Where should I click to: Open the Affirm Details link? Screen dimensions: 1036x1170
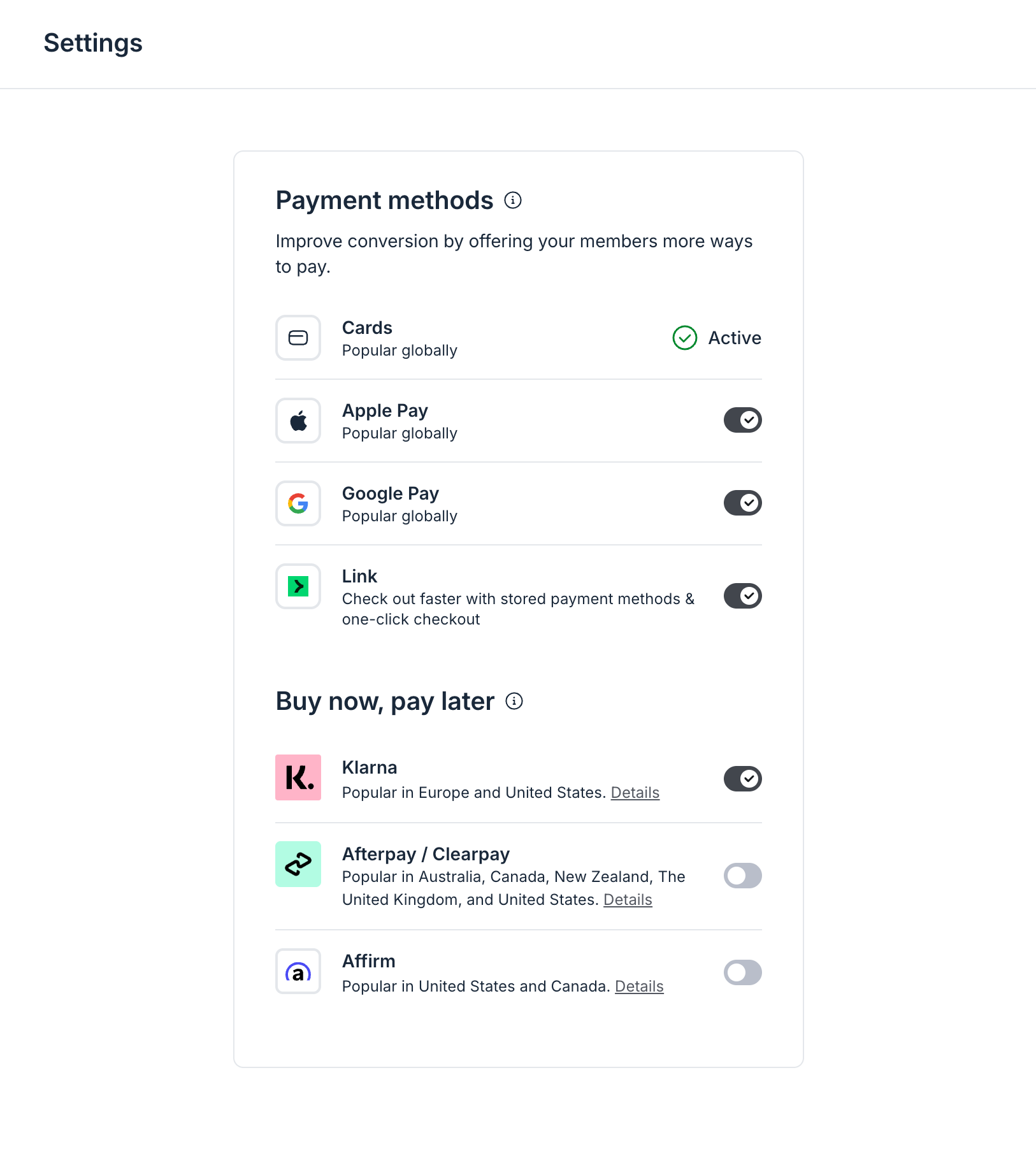[x=639, y=986]
